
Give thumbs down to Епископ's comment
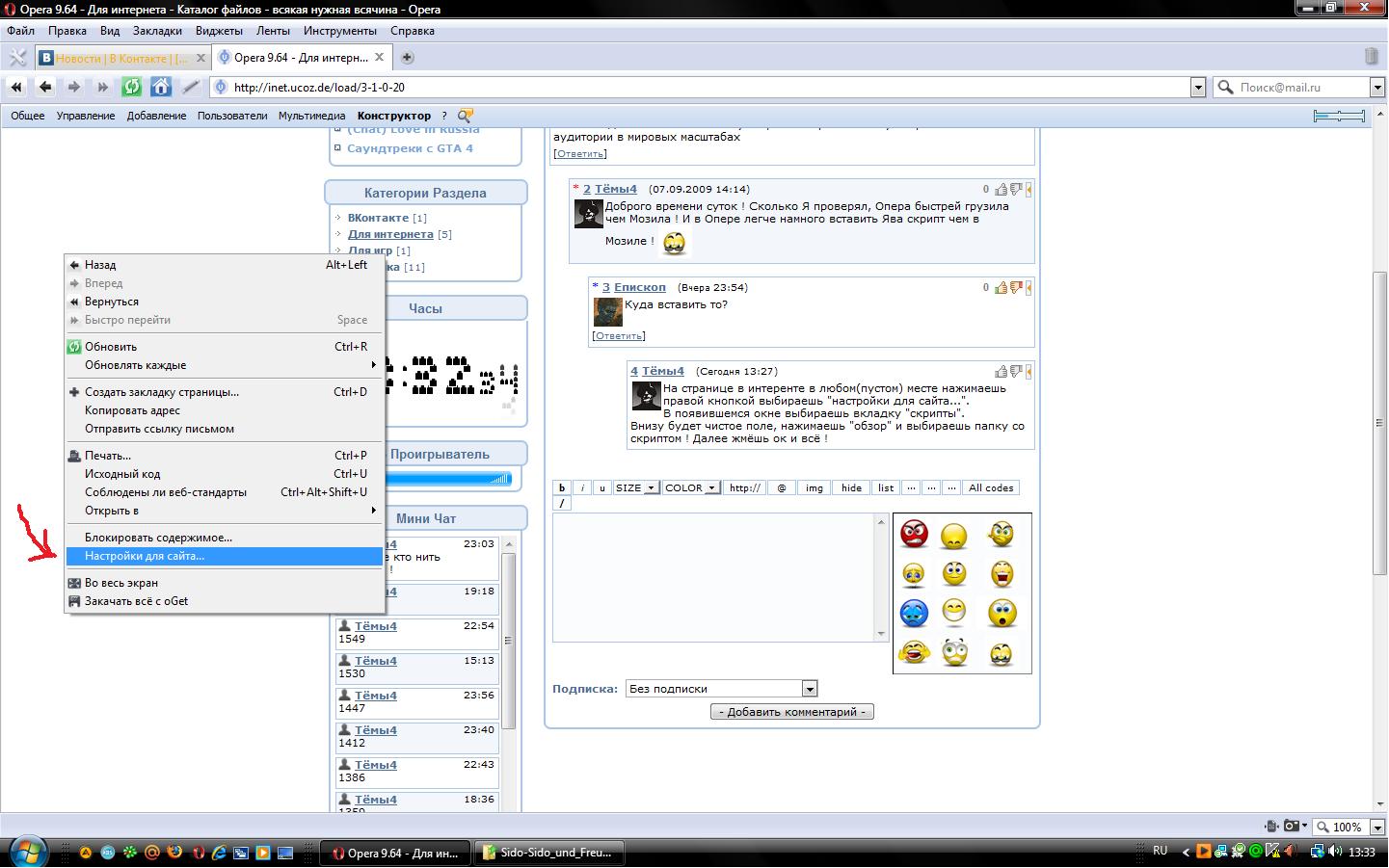coord(1016,287)
